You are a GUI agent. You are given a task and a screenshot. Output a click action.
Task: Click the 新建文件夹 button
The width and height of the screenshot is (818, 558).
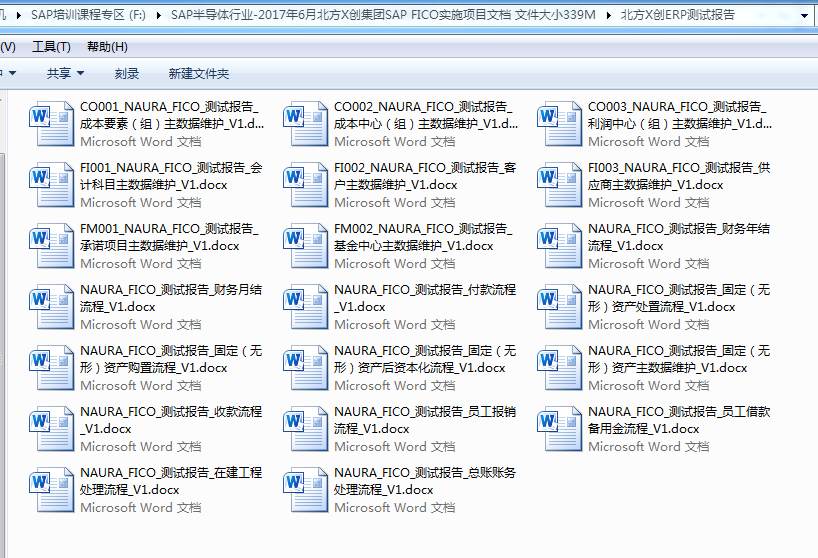click(199, 74)
